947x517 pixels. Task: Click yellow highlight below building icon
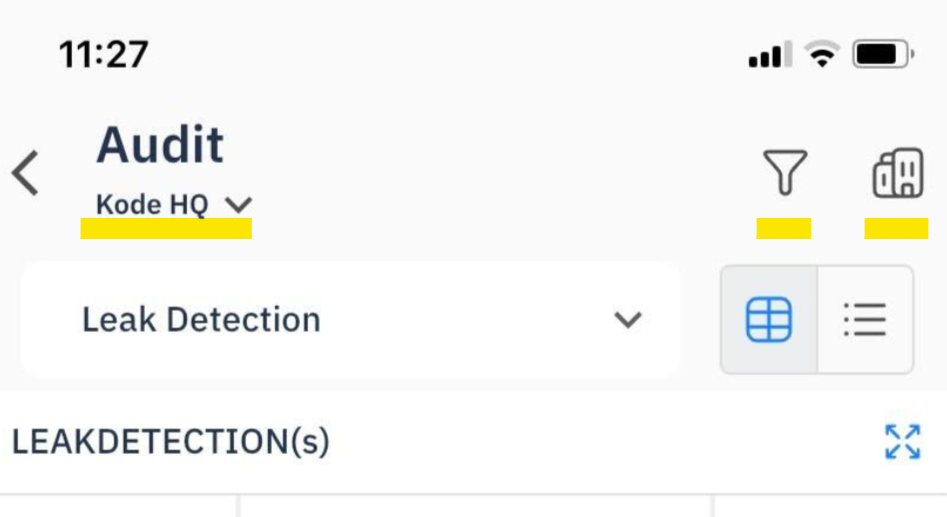coord(896,229)
